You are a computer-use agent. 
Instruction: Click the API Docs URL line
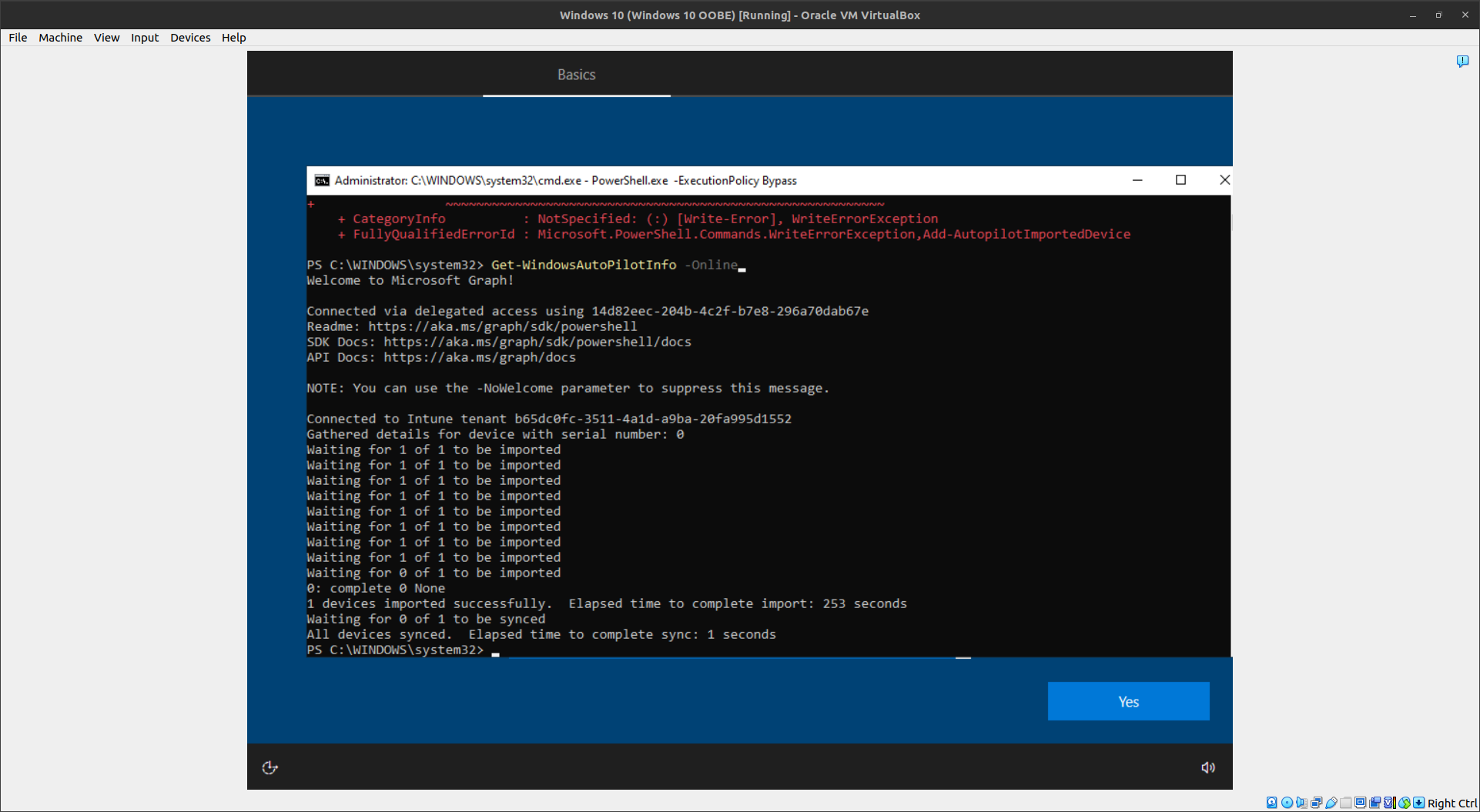[x=441, y=357]
